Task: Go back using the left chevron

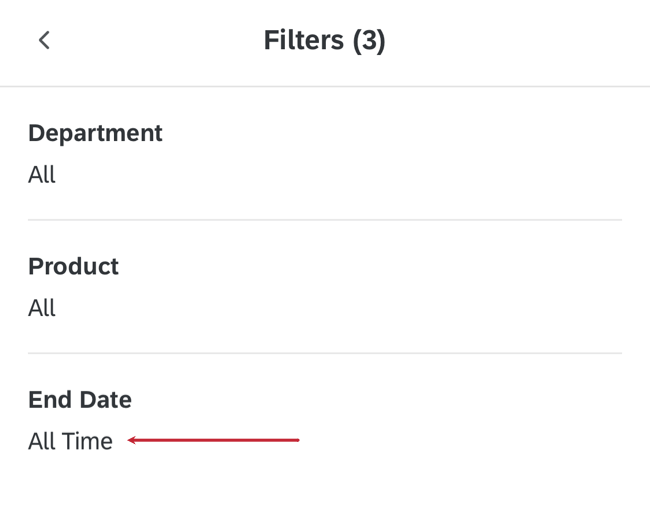Action: coord(44,40)
